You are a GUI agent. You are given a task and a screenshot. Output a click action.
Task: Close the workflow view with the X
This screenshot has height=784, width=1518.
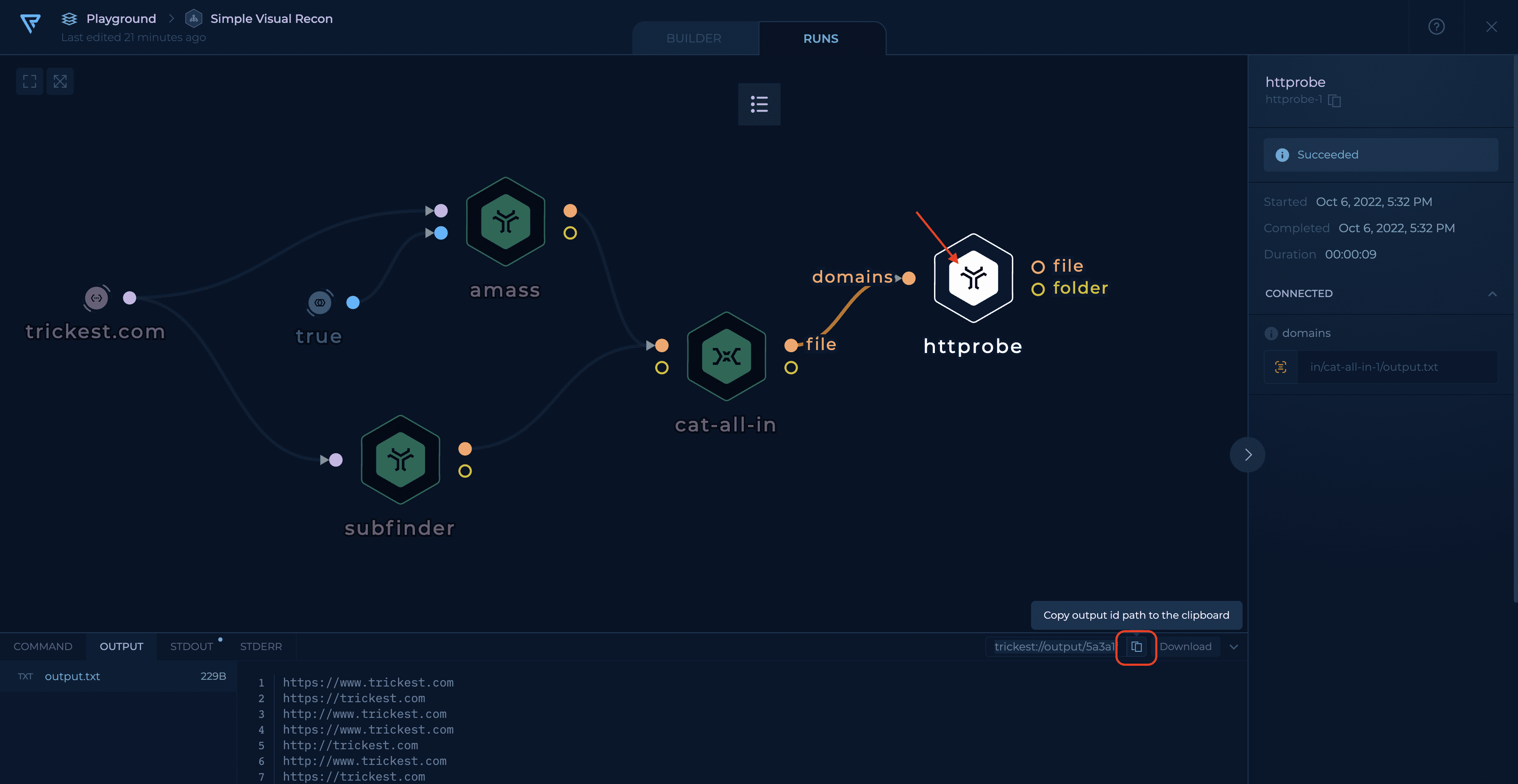click(1491, 27)
